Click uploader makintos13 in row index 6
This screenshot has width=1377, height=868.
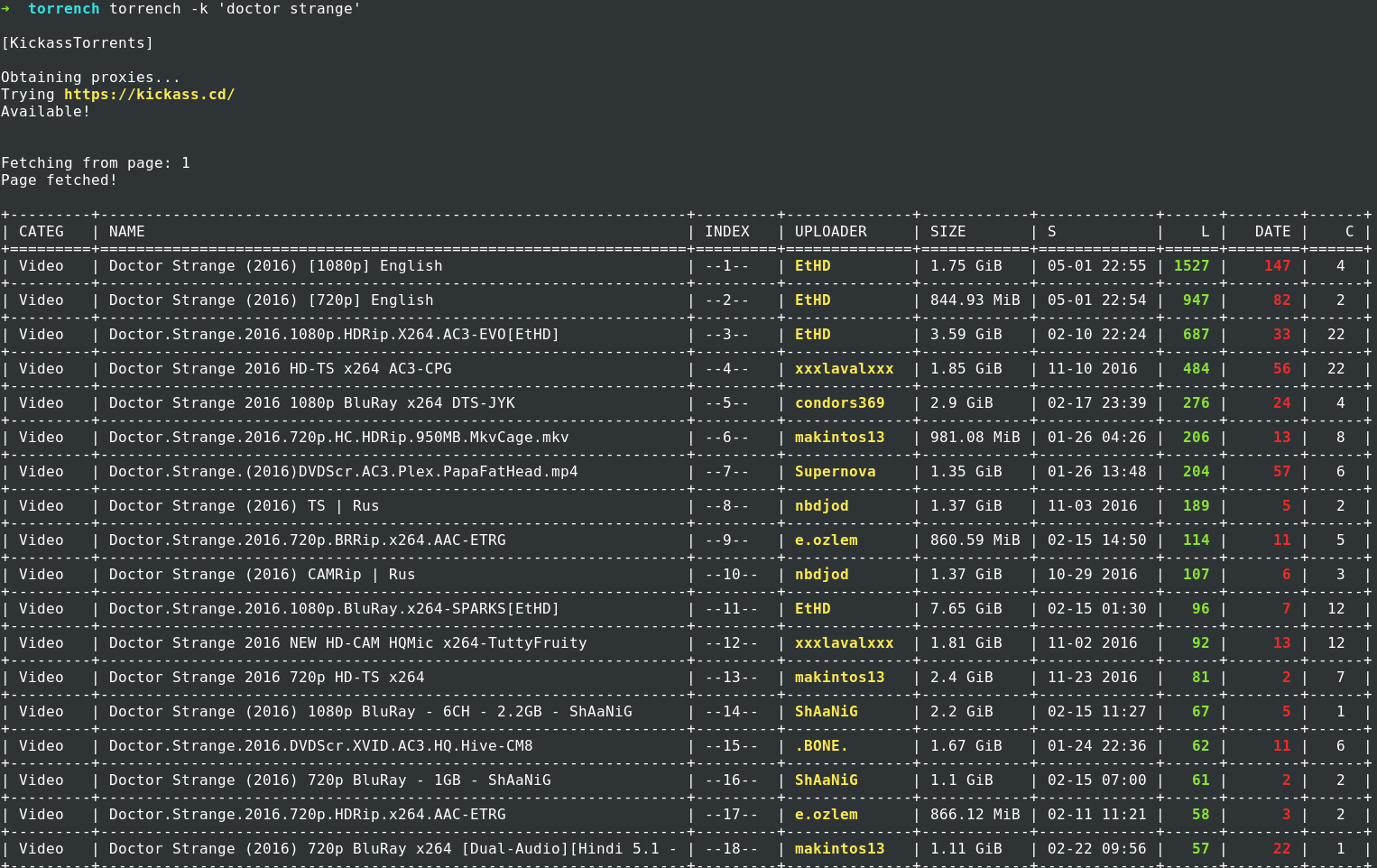pyautogui.click(x=840, y=437)
